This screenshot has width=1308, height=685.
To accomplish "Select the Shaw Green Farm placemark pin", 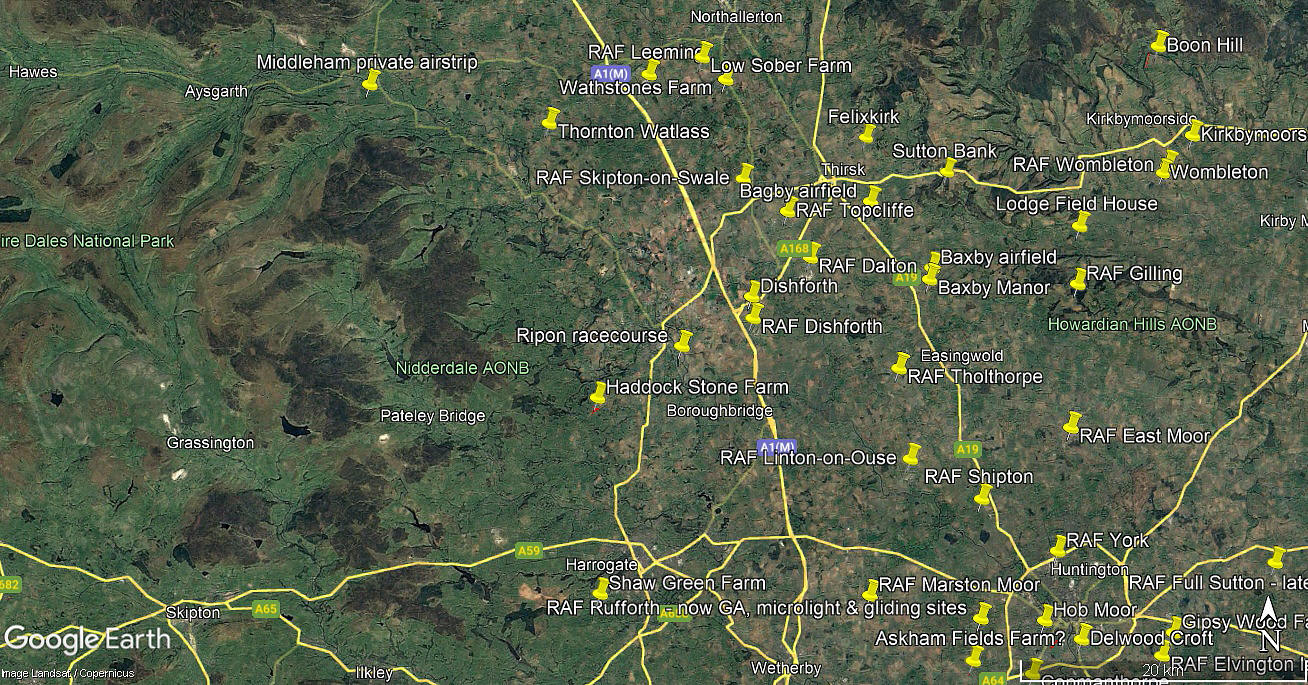I will 601,588.
